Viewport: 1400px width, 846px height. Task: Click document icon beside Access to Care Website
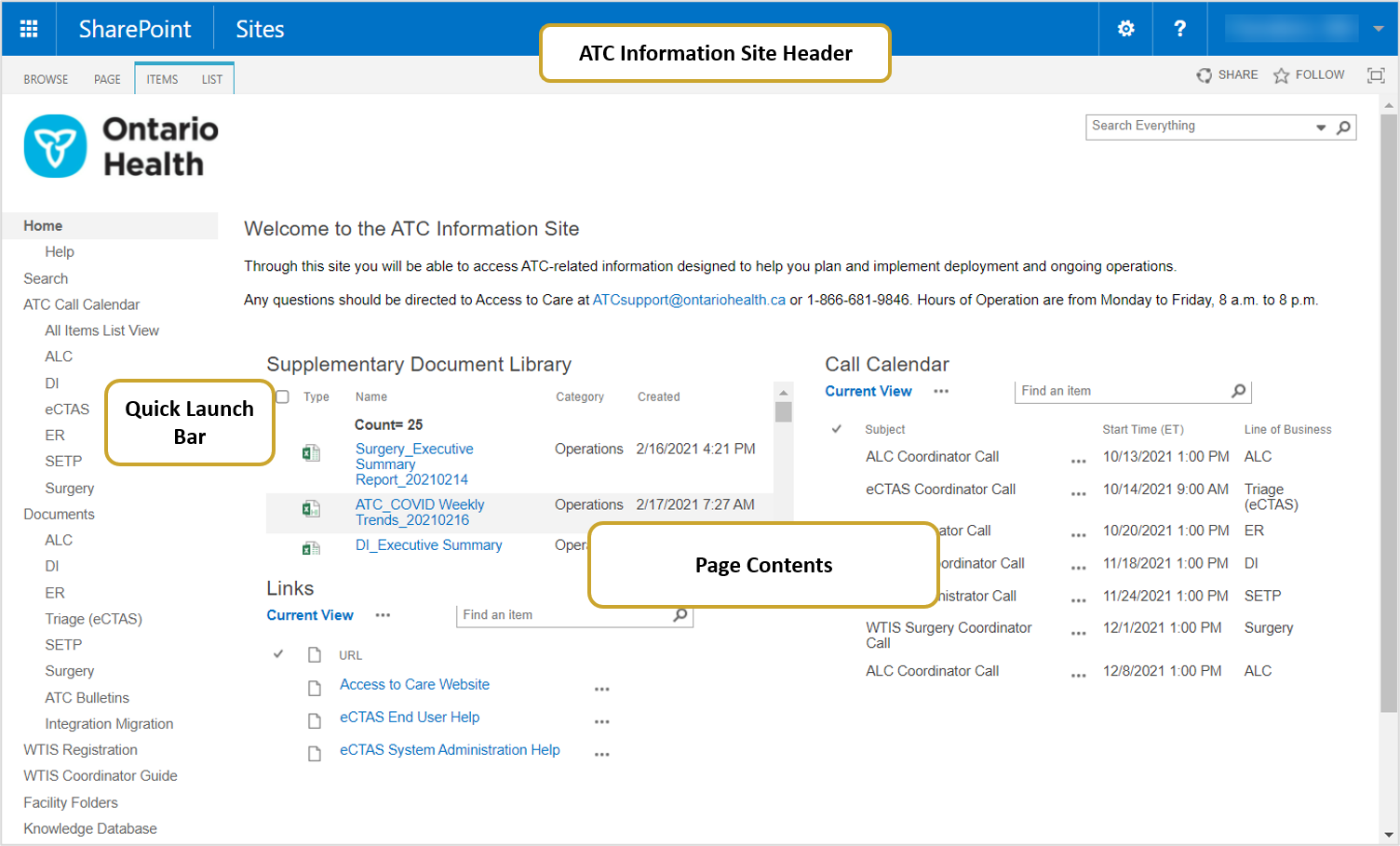[315, 689]
